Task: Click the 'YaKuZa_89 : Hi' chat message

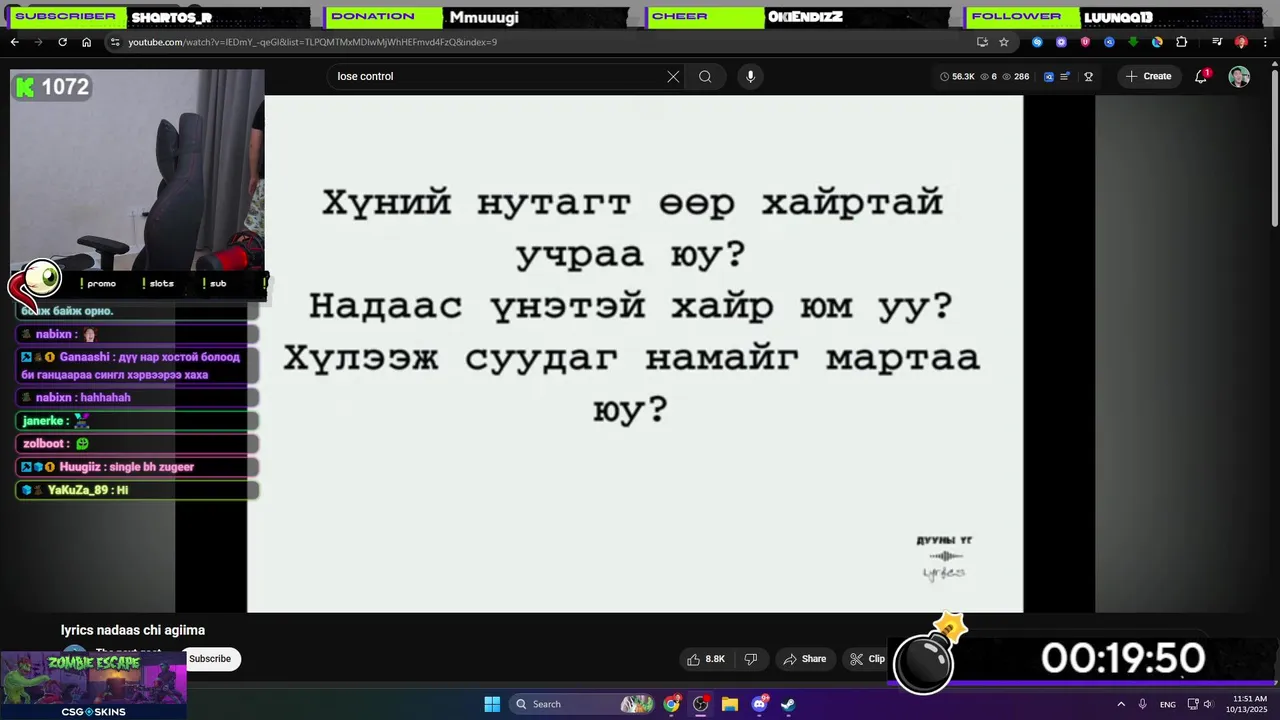Action: pyautogui.click(x=137, y=490)
